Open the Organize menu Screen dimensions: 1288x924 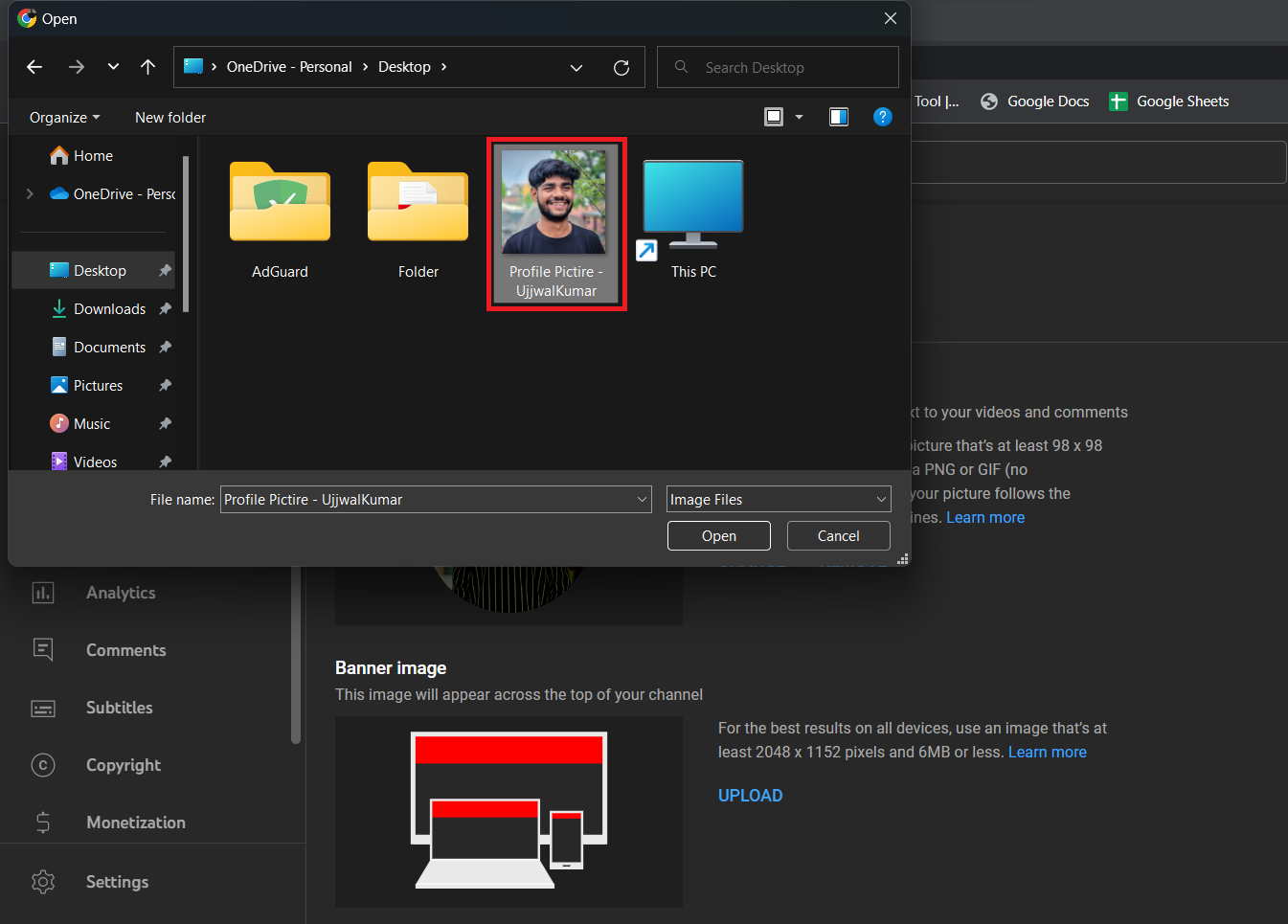pos(64,118)
